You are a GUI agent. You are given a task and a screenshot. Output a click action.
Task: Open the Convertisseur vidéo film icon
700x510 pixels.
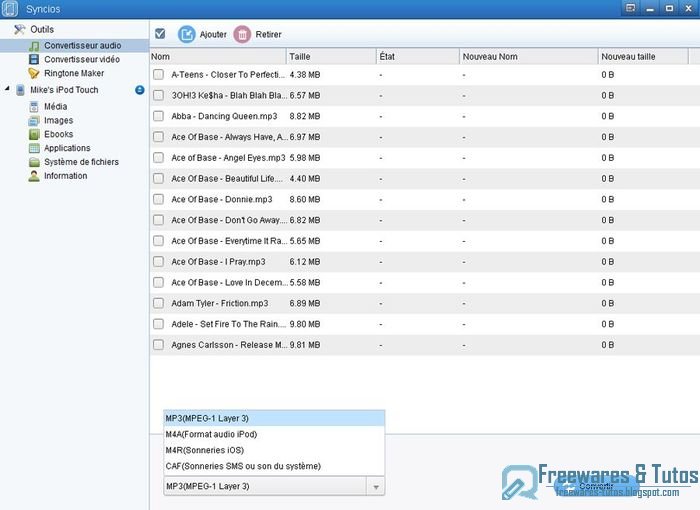click(x=34, y=59)
